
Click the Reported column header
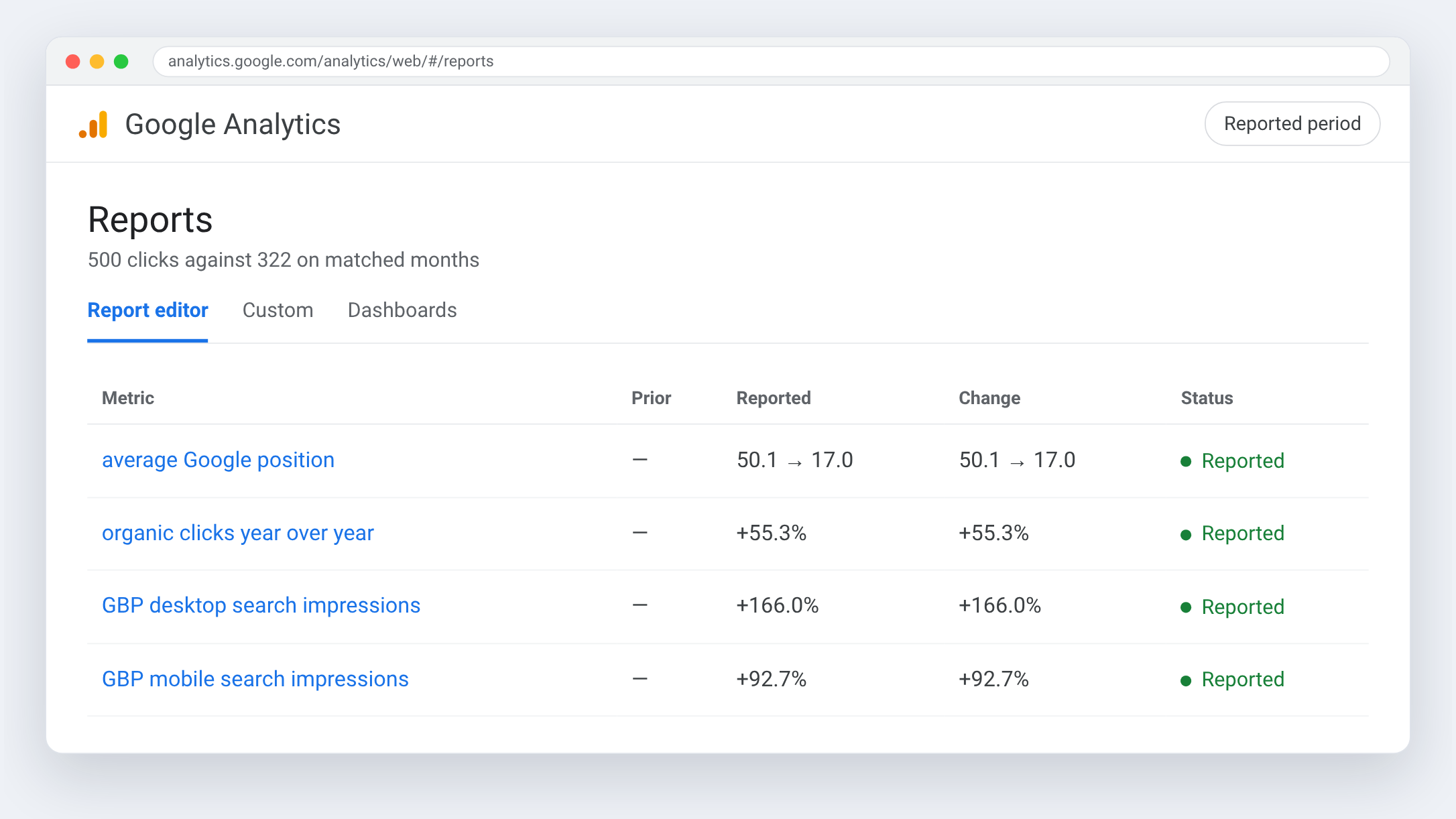[774, 398]
